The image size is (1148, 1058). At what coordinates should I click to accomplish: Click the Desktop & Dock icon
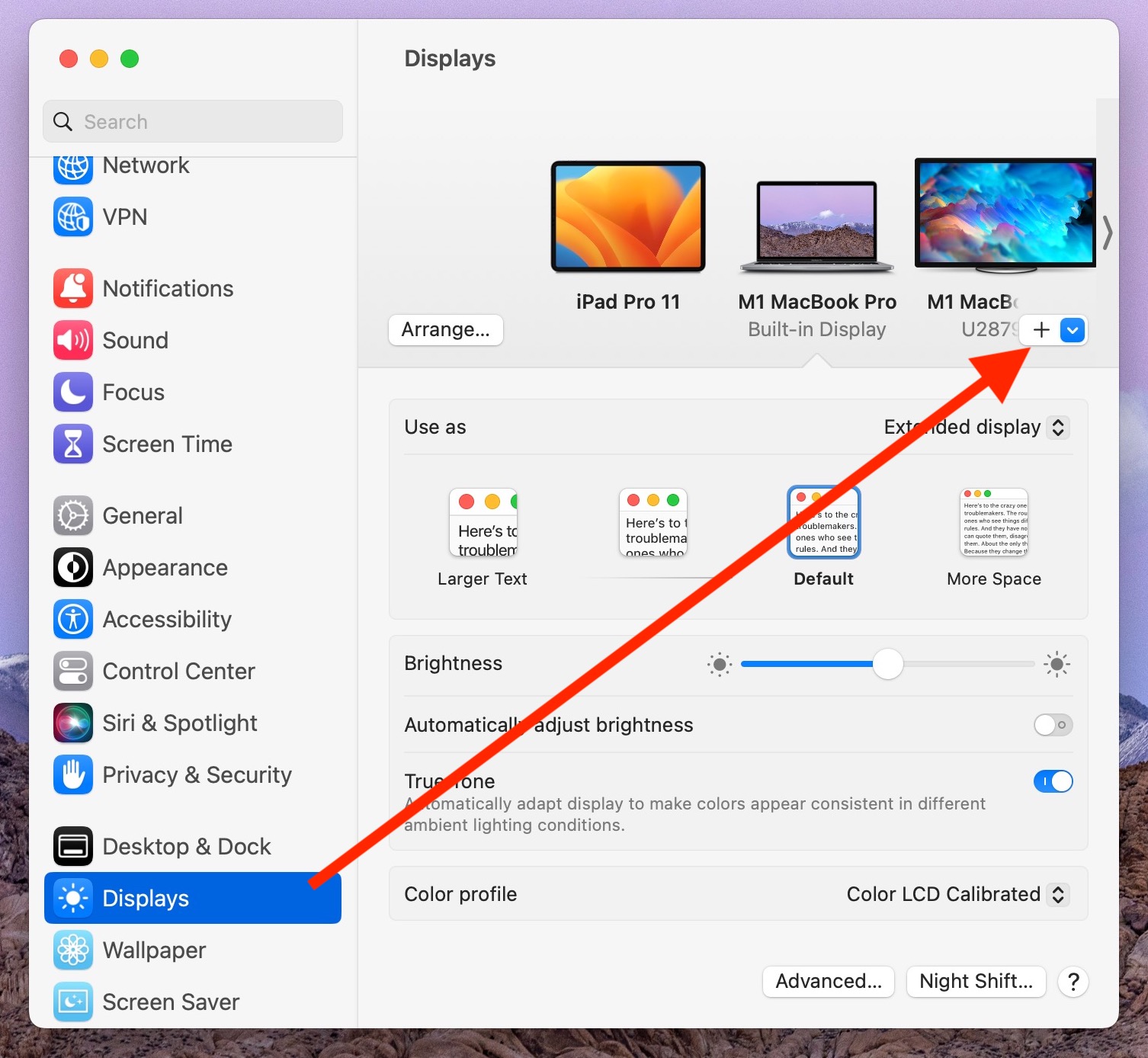(73, 847)
